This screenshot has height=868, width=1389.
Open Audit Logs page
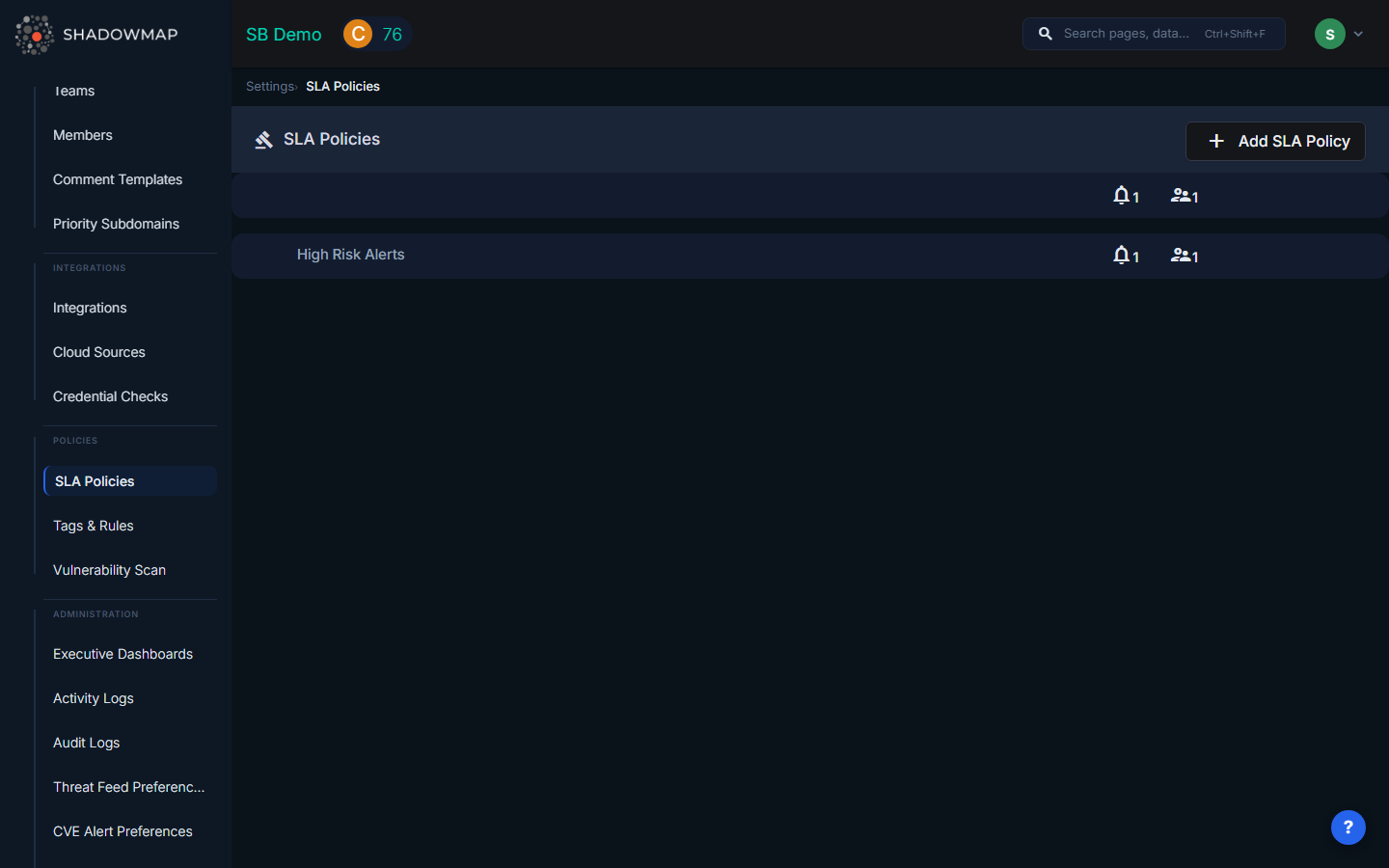(87, 743)
